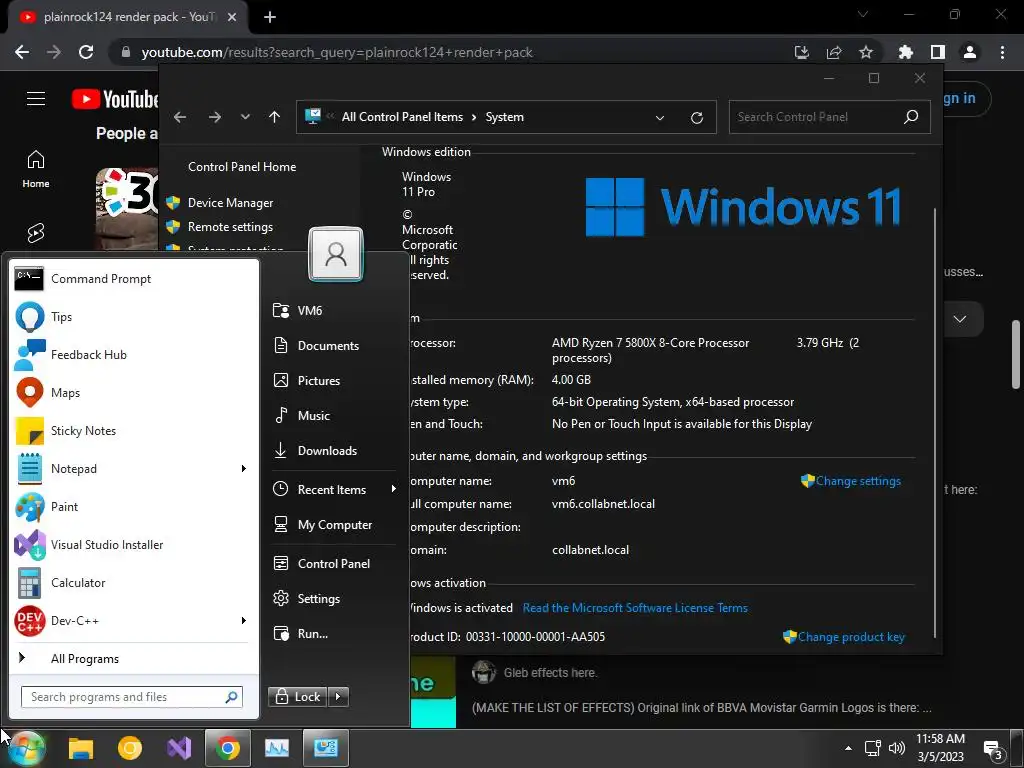Screen dimensions: 1024x768
Task: Reload the Chrome page
Action: (x=86, y=52)
